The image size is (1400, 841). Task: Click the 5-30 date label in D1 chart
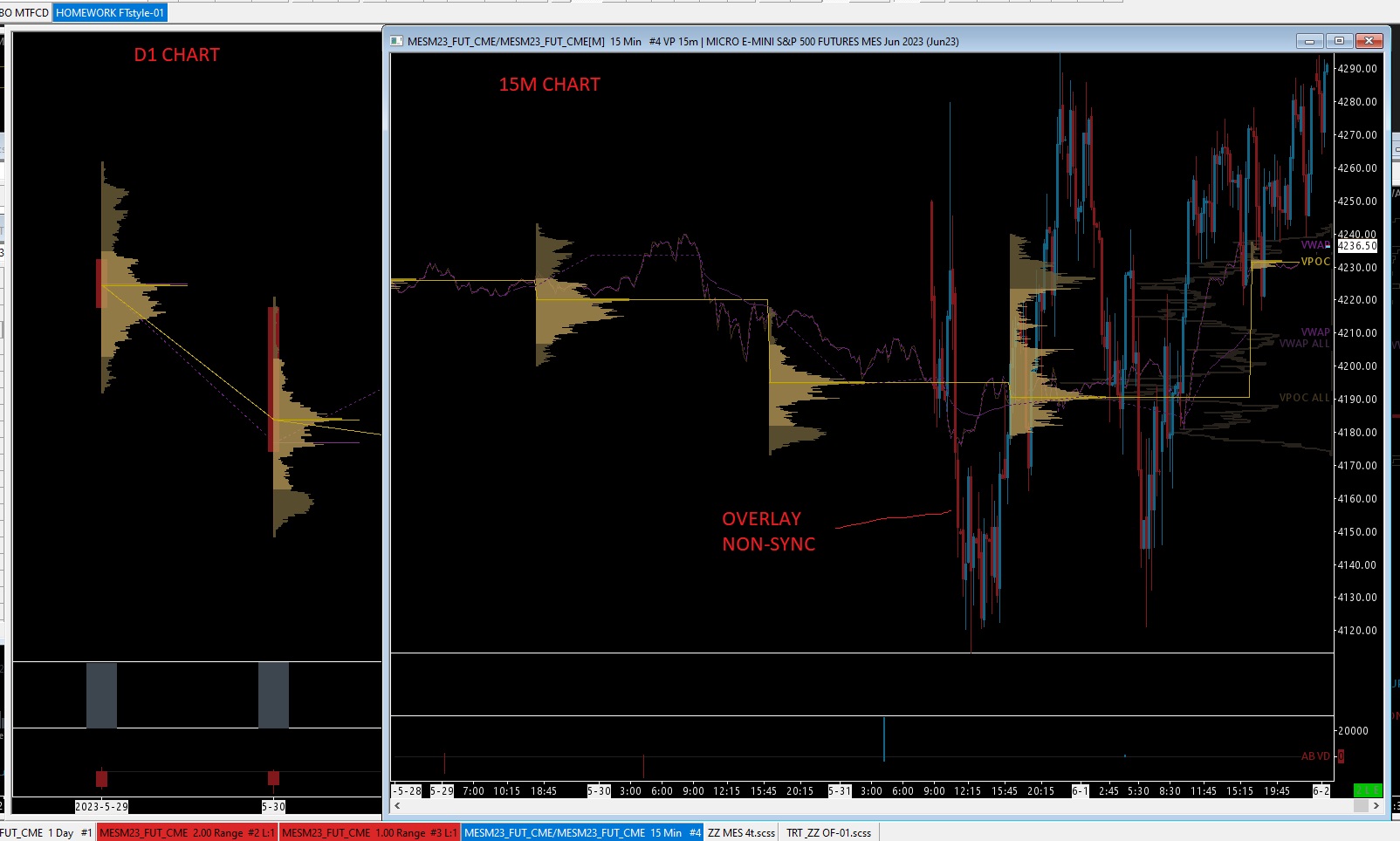(x=273, y=807)
